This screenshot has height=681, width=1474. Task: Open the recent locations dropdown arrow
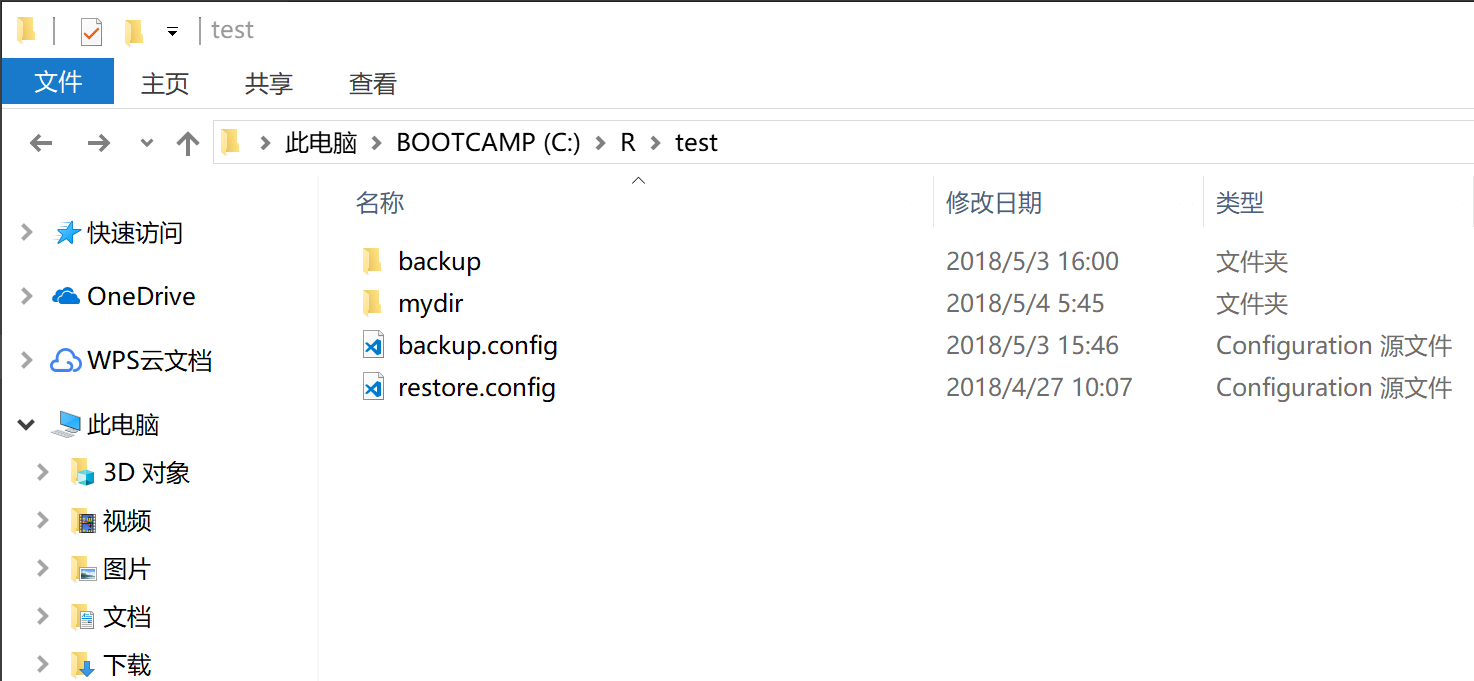(x=147, y=143)
